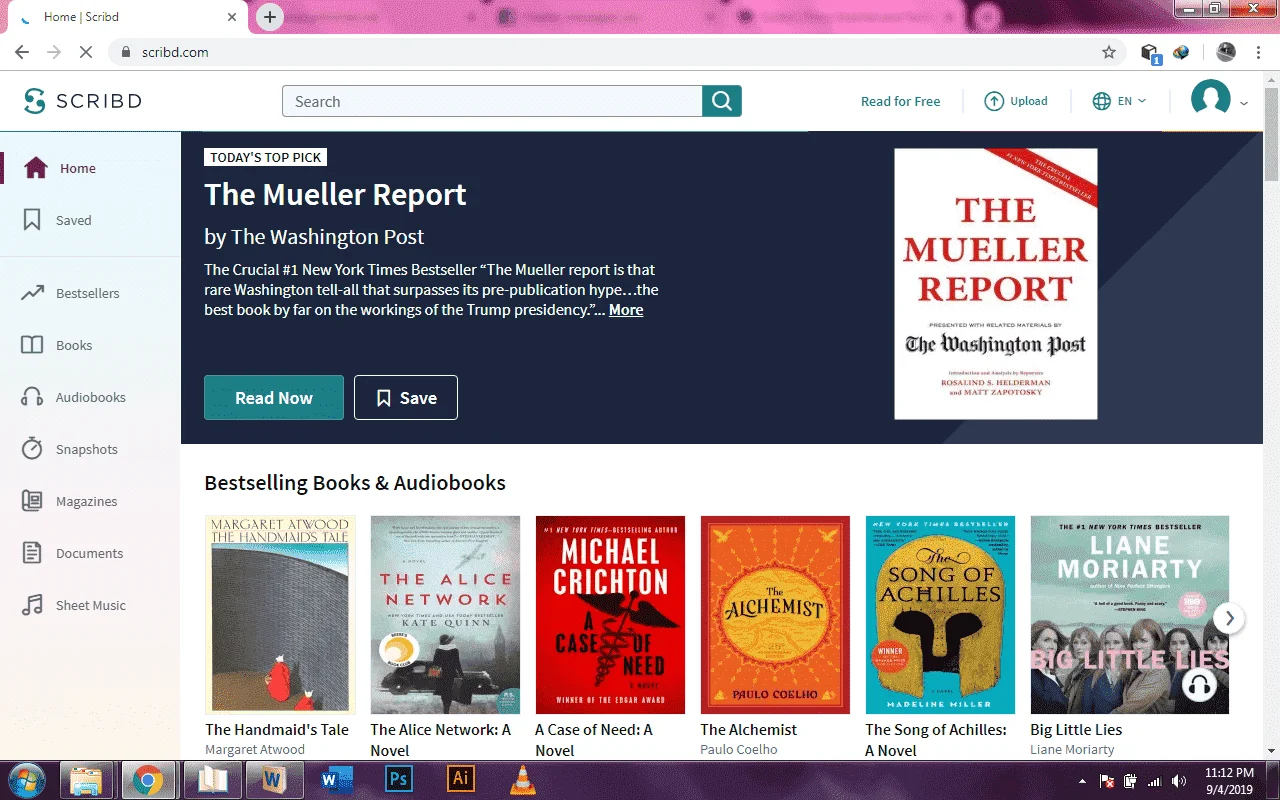Open the Windows Start menu
The height and width of the screenshot is (800, 1280).
27,780
